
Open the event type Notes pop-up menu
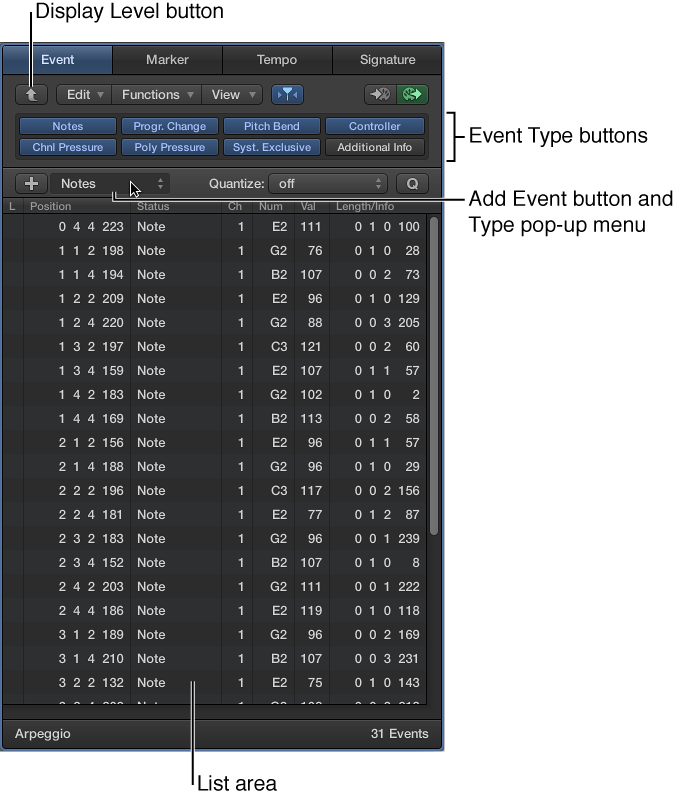(x=111, y=184)
